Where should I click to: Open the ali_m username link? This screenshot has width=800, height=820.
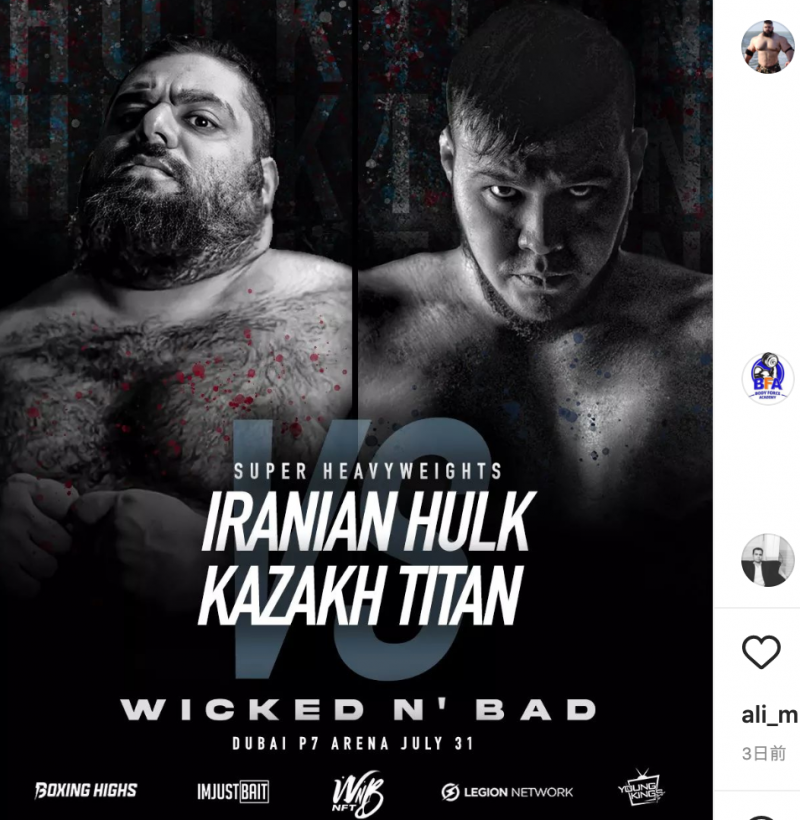(x=770, y=715)
